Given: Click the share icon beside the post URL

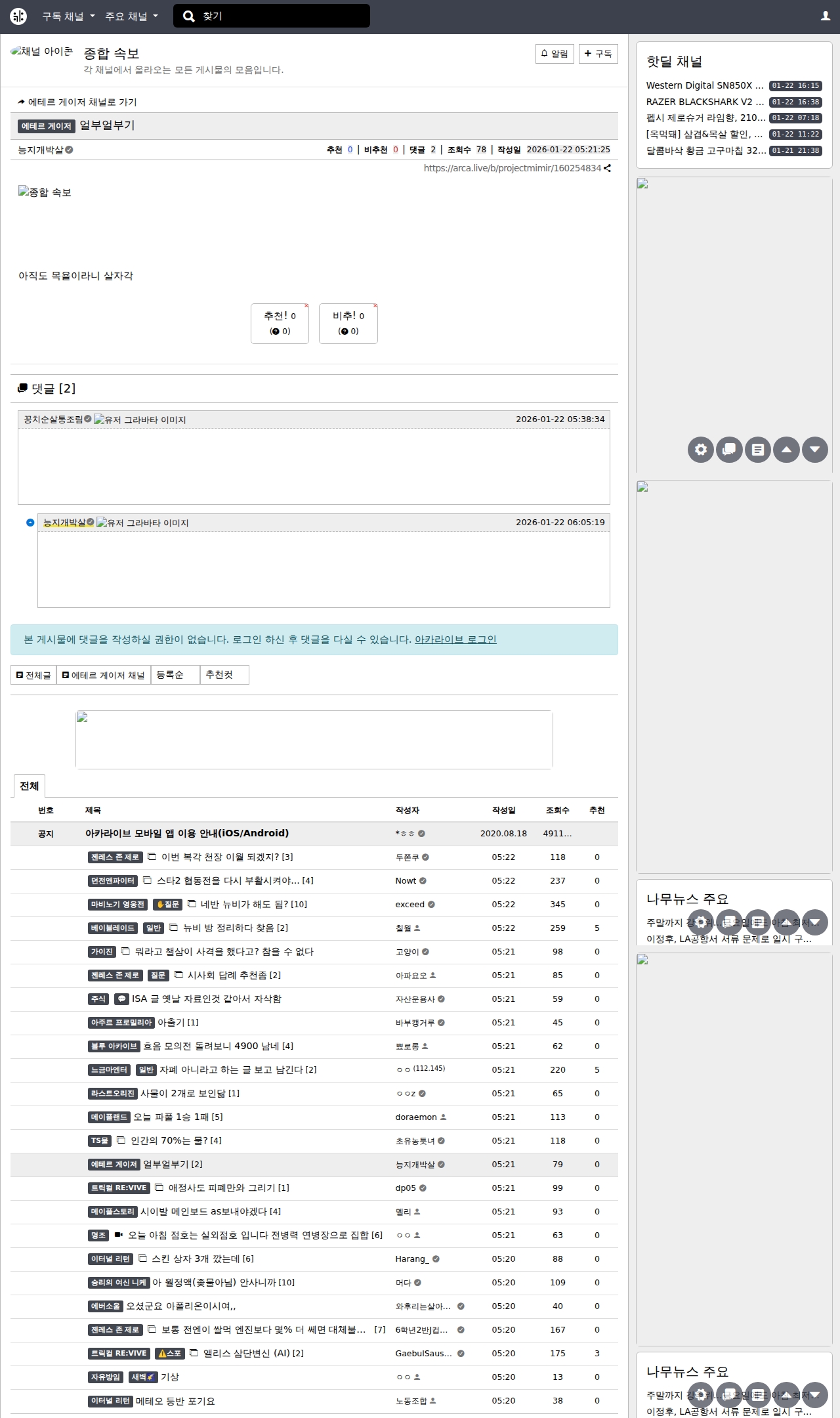Looking at the screenshot, I should [608, 168].
